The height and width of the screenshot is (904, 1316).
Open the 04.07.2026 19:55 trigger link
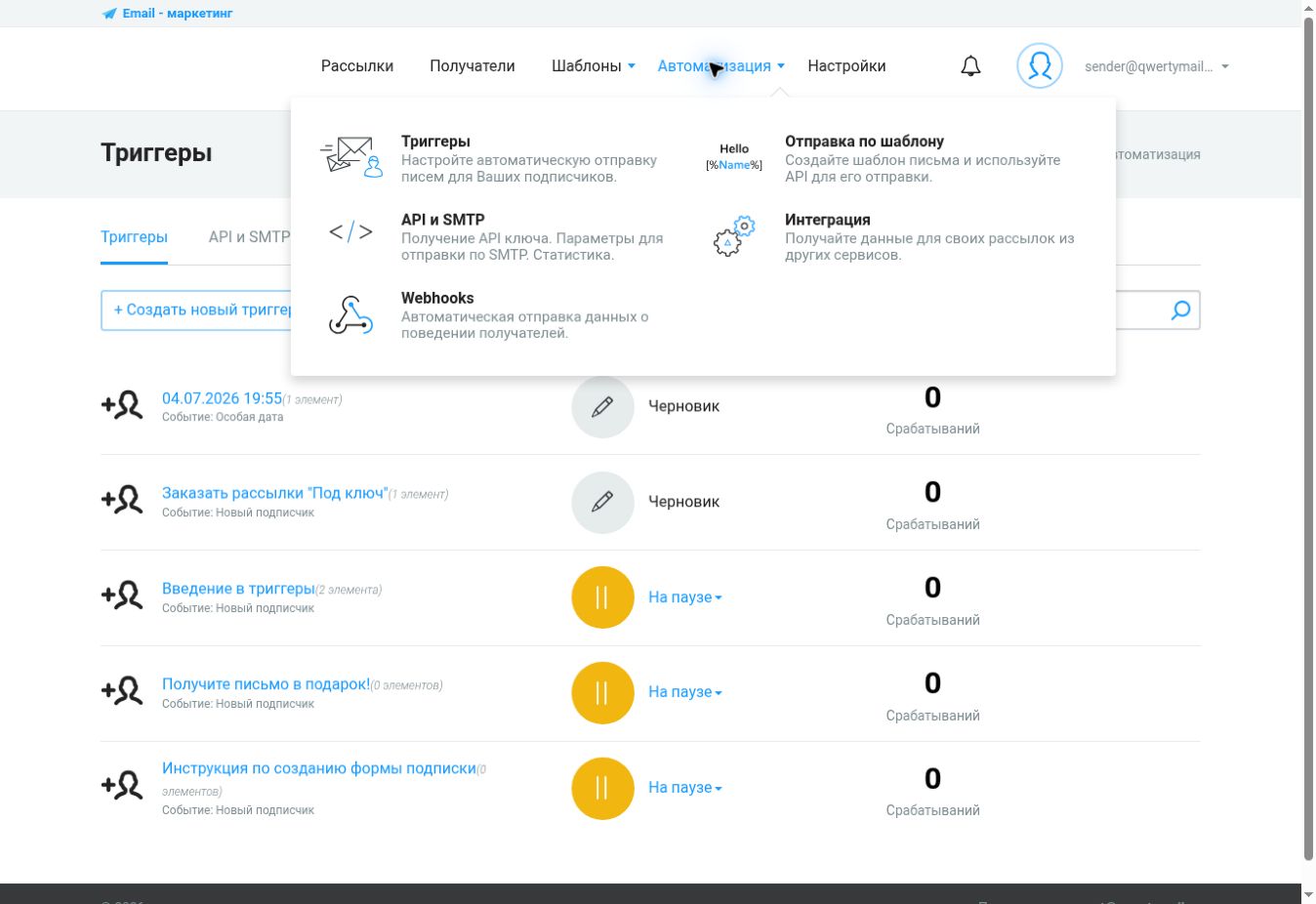(x=222, y=398)
